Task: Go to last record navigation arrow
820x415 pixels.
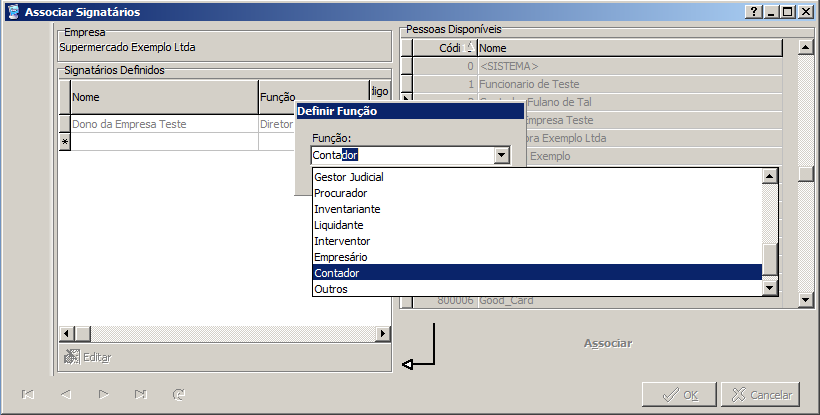Action: point(141,394)
